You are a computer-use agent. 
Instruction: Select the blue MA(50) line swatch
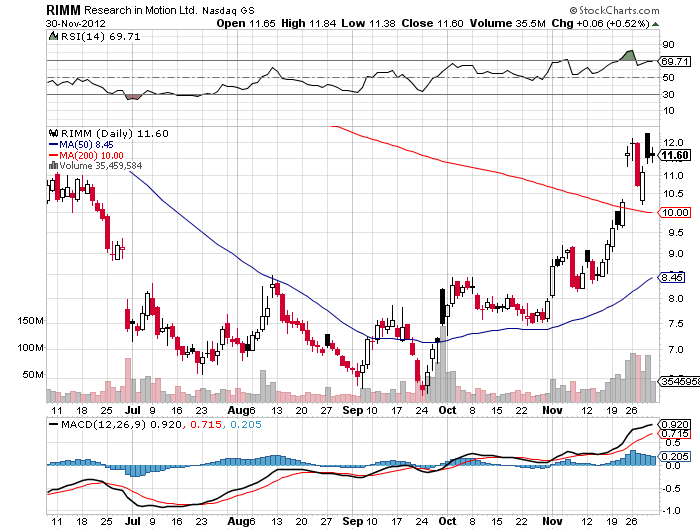pos(53,145)
